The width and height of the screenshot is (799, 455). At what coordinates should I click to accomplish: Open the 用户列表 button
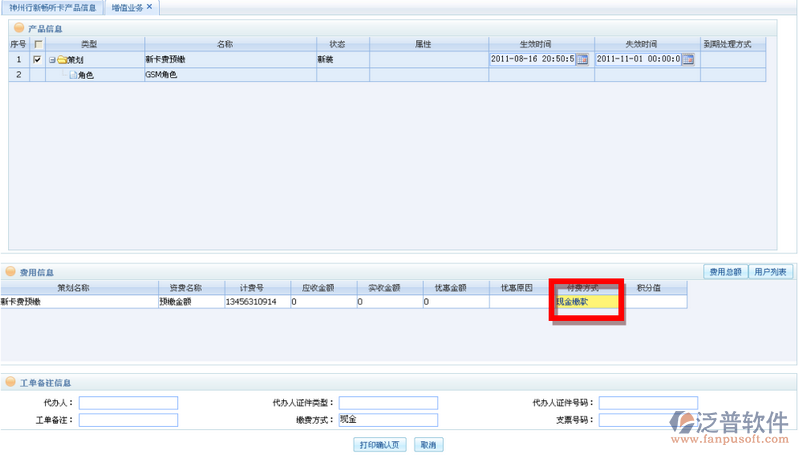(770, 271)
